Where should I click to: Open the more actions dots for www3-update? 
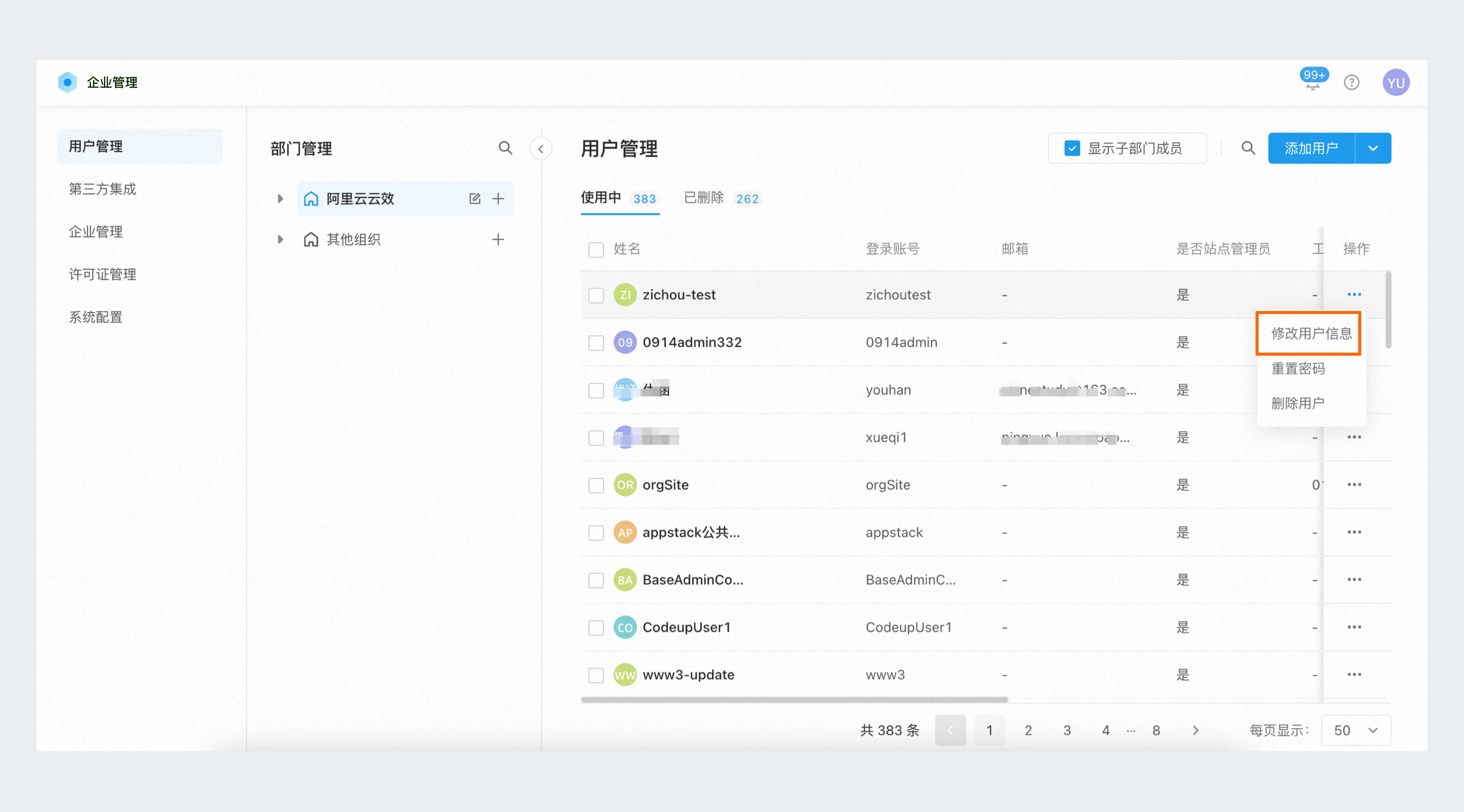(1354, 675)
